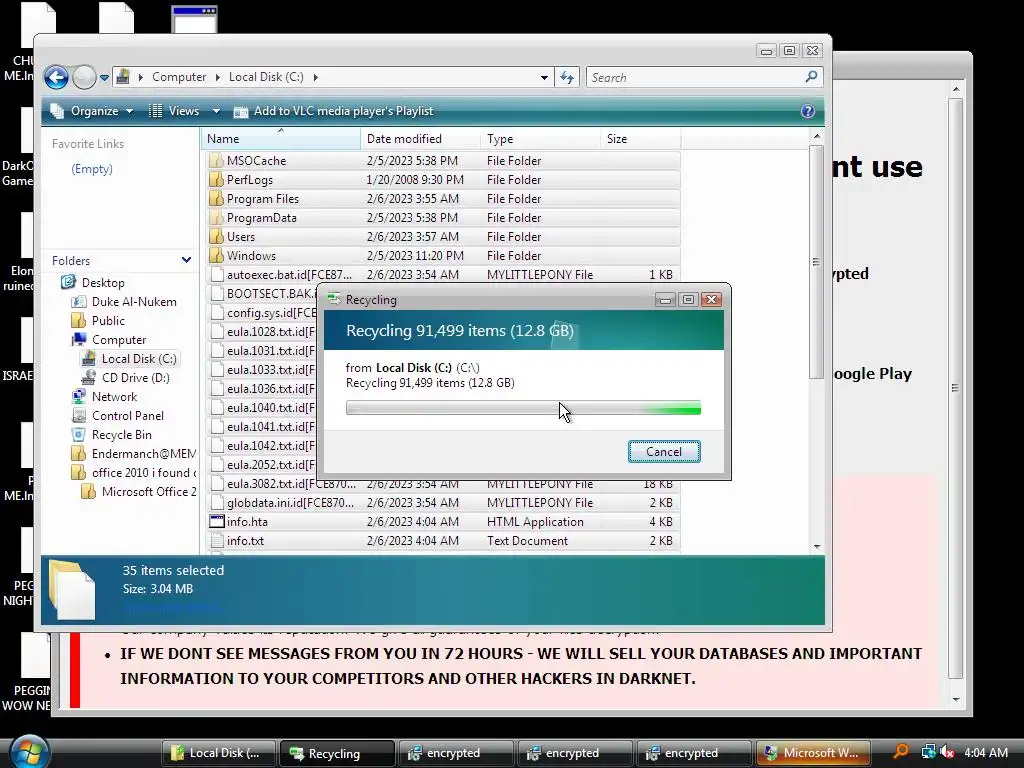Select the Users folder icon
This screenshot has width=1024, height=768.
point(216,236)
